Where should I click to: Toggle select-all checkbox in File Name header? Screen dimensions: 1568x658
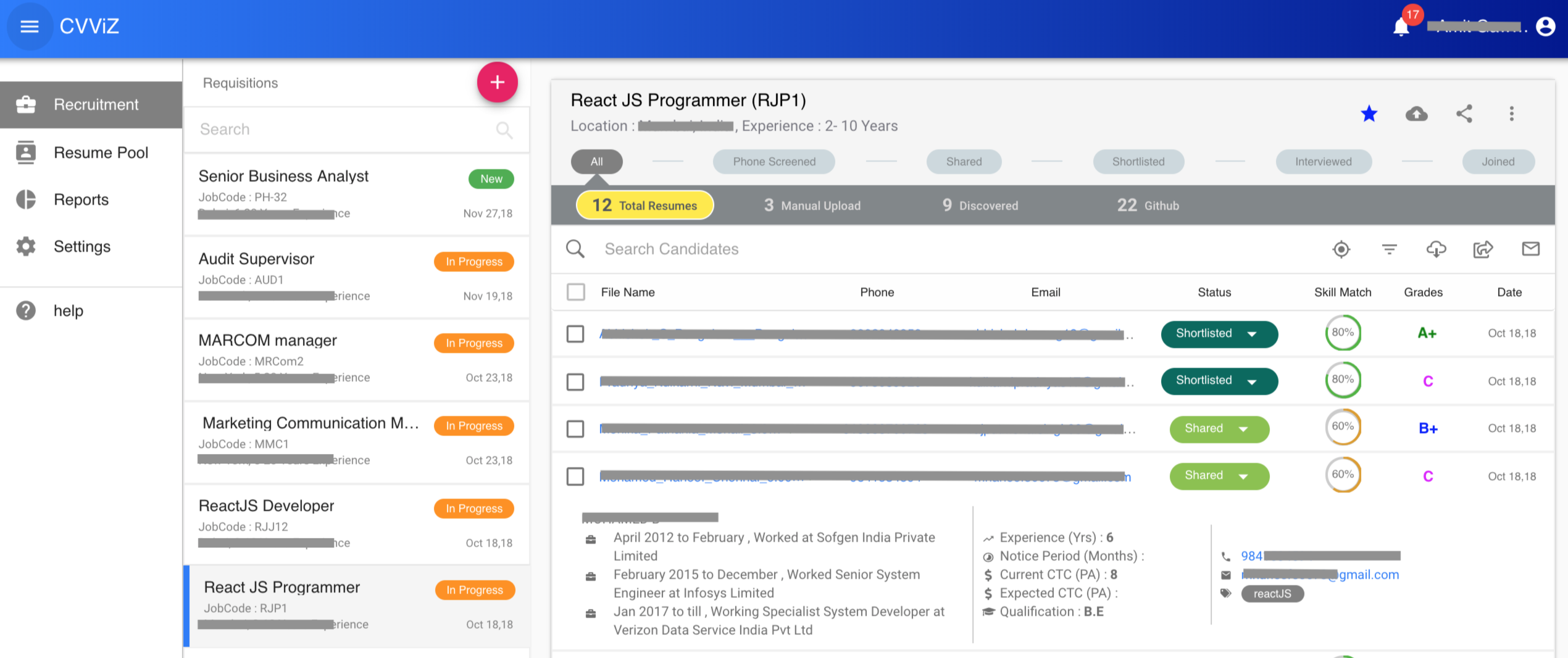pos(575,292)
